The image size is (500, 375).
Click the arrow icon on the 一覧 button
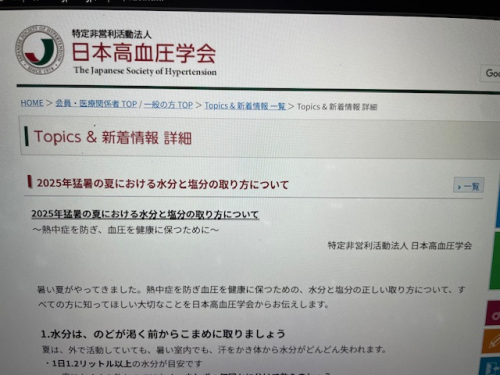pos(459,187)
